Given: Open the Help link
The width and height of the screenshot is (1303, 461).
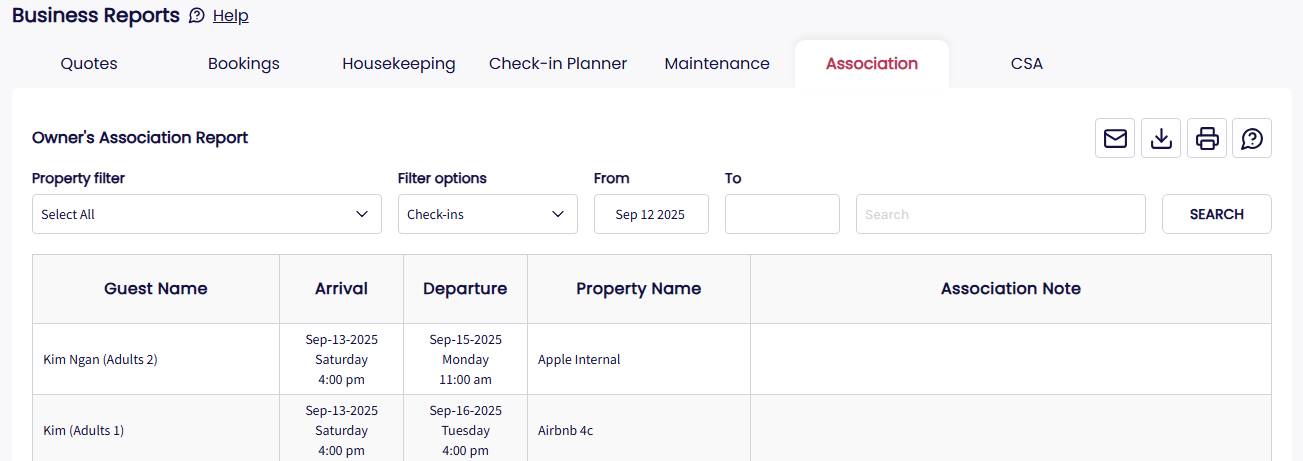Looking at the screenshot, I should (x=231, y=16).
